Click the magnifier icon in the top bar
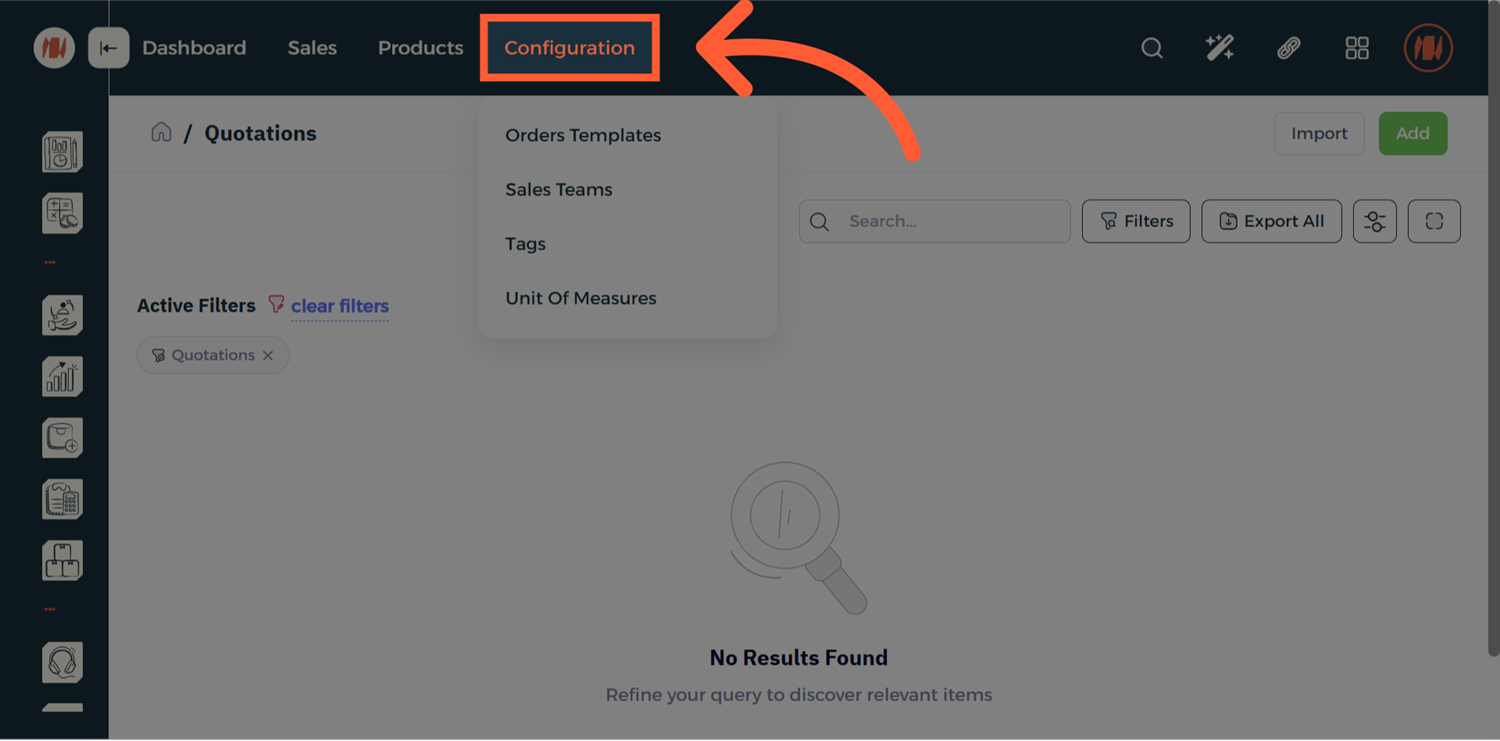 [x=1152, y=48]
